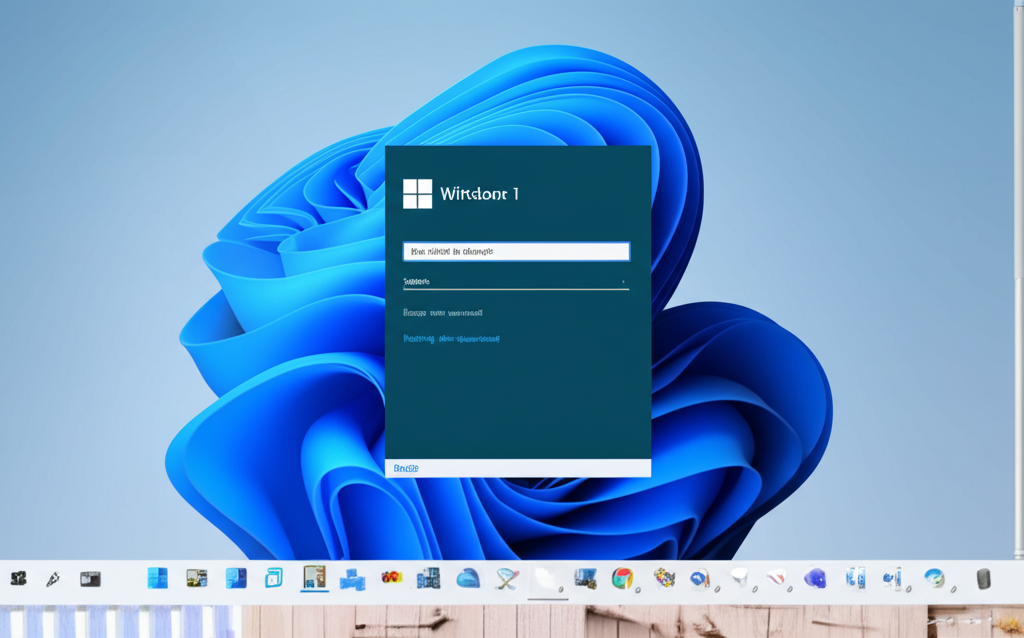
Task: Open the underlined beige document icon in the taskbar
Action: 314,577
